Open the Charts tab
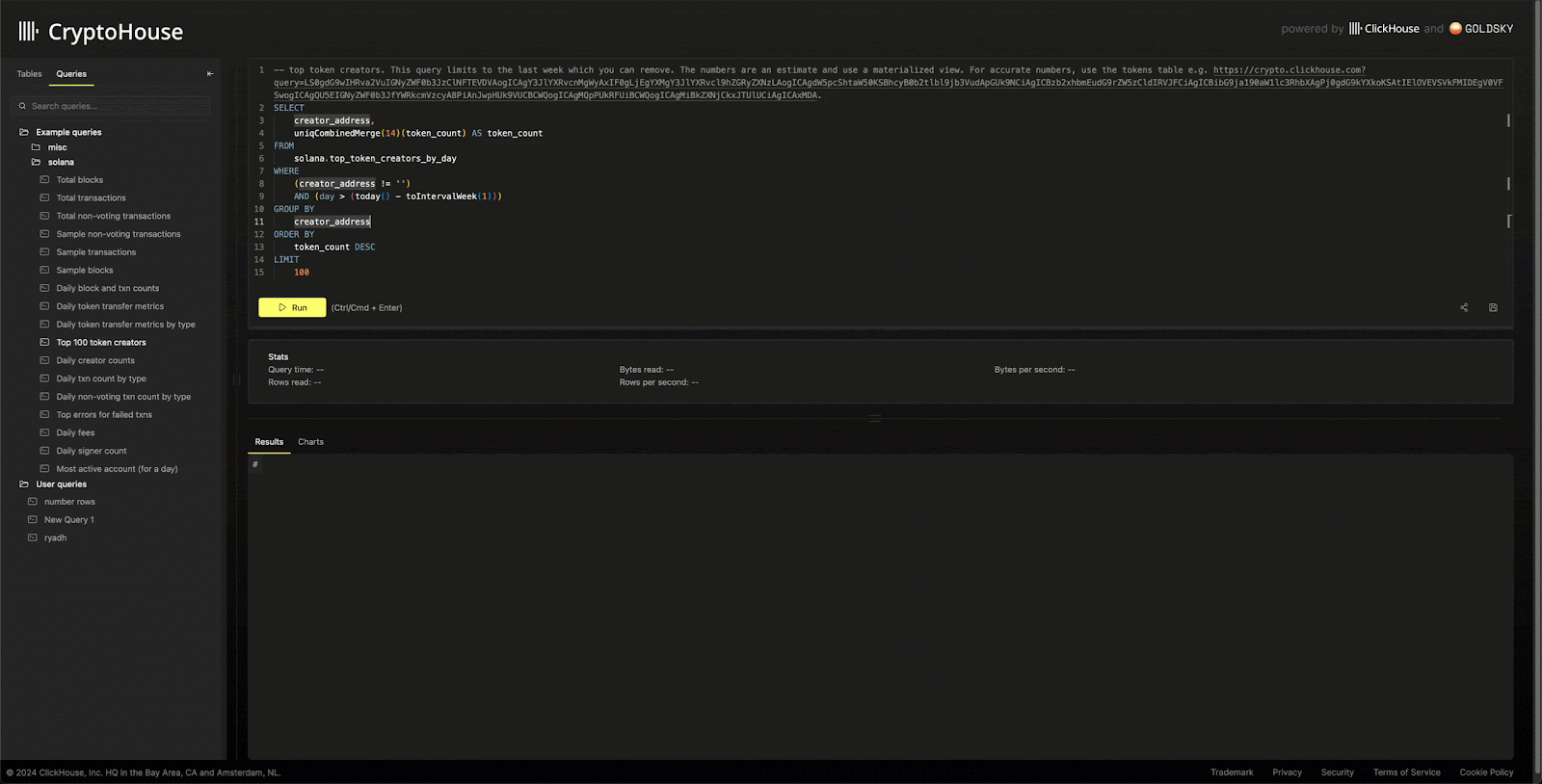This screenshot has height=784, width=1542. 310,442
